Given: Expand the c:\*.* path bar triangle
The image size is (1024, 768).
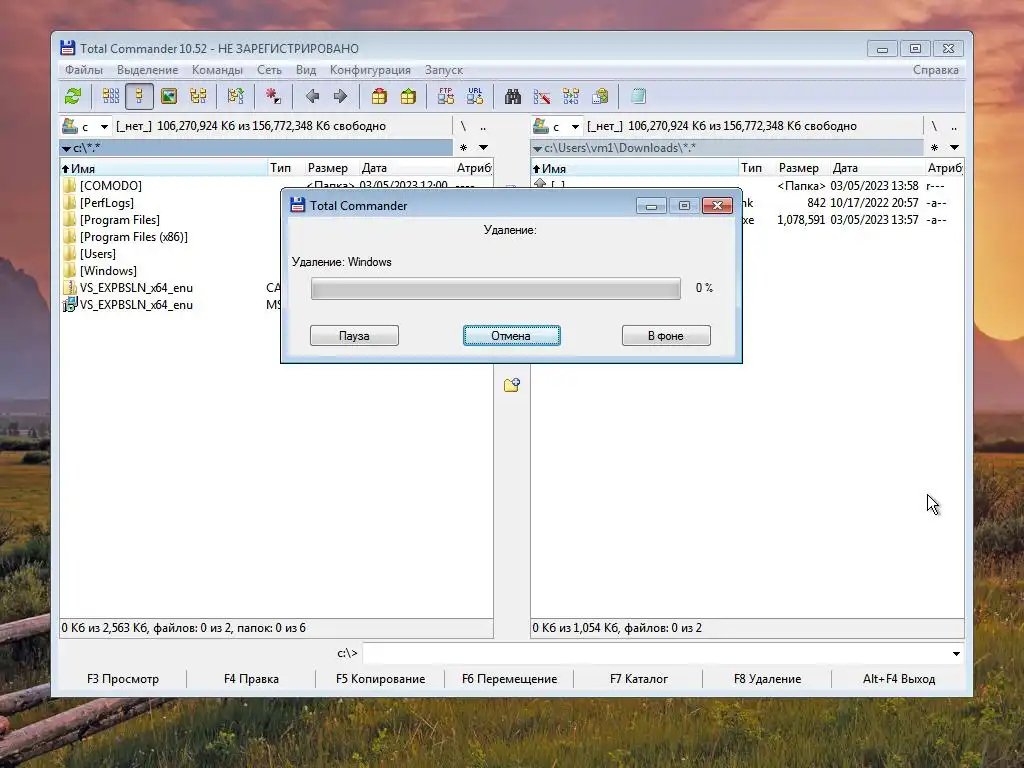Looking at the screenshot, I should (67, 149).
